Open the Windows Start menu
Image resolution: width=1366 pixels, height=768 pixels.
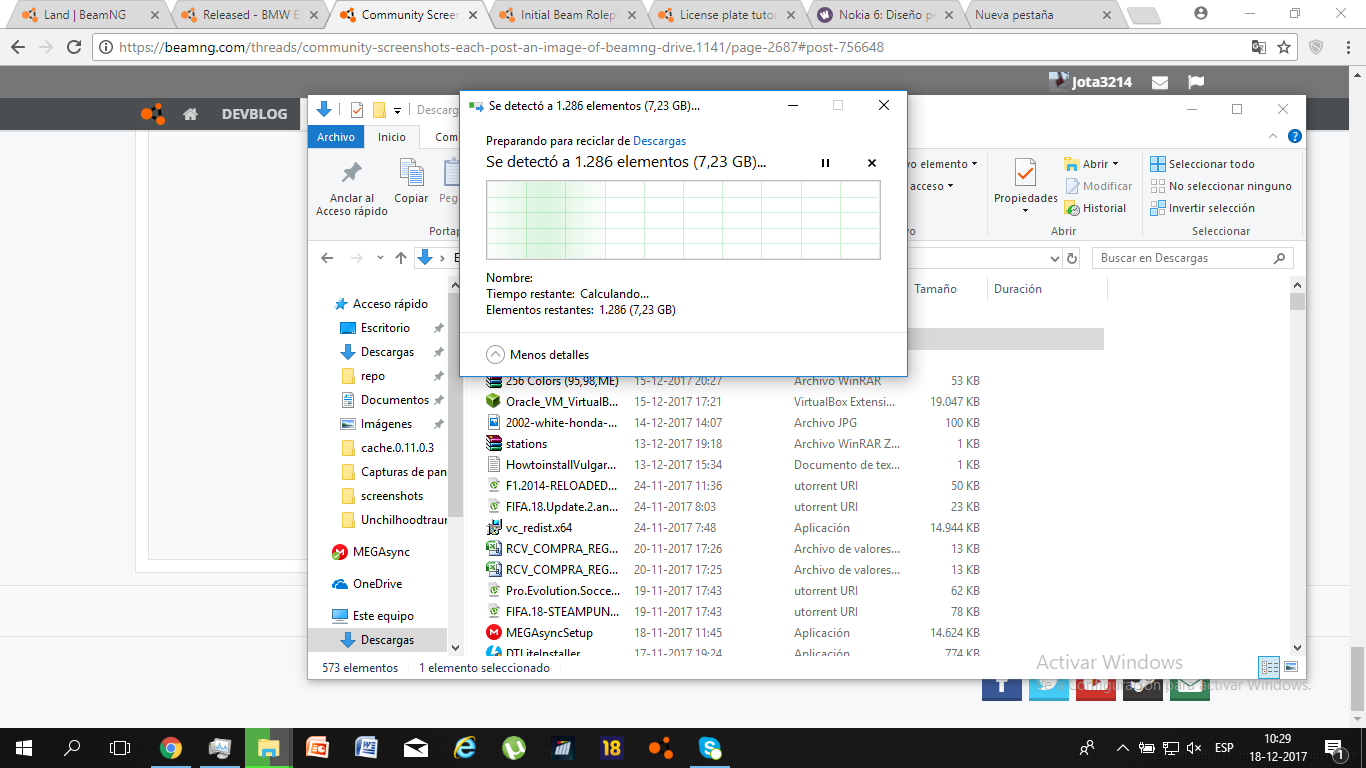24,747
